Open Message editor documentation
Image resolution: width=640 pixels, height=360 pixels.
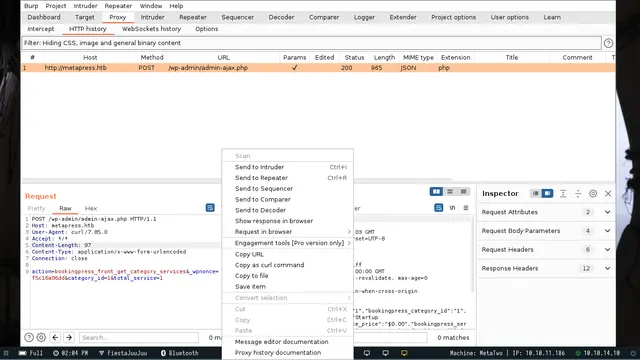click(x=287, y=342)
